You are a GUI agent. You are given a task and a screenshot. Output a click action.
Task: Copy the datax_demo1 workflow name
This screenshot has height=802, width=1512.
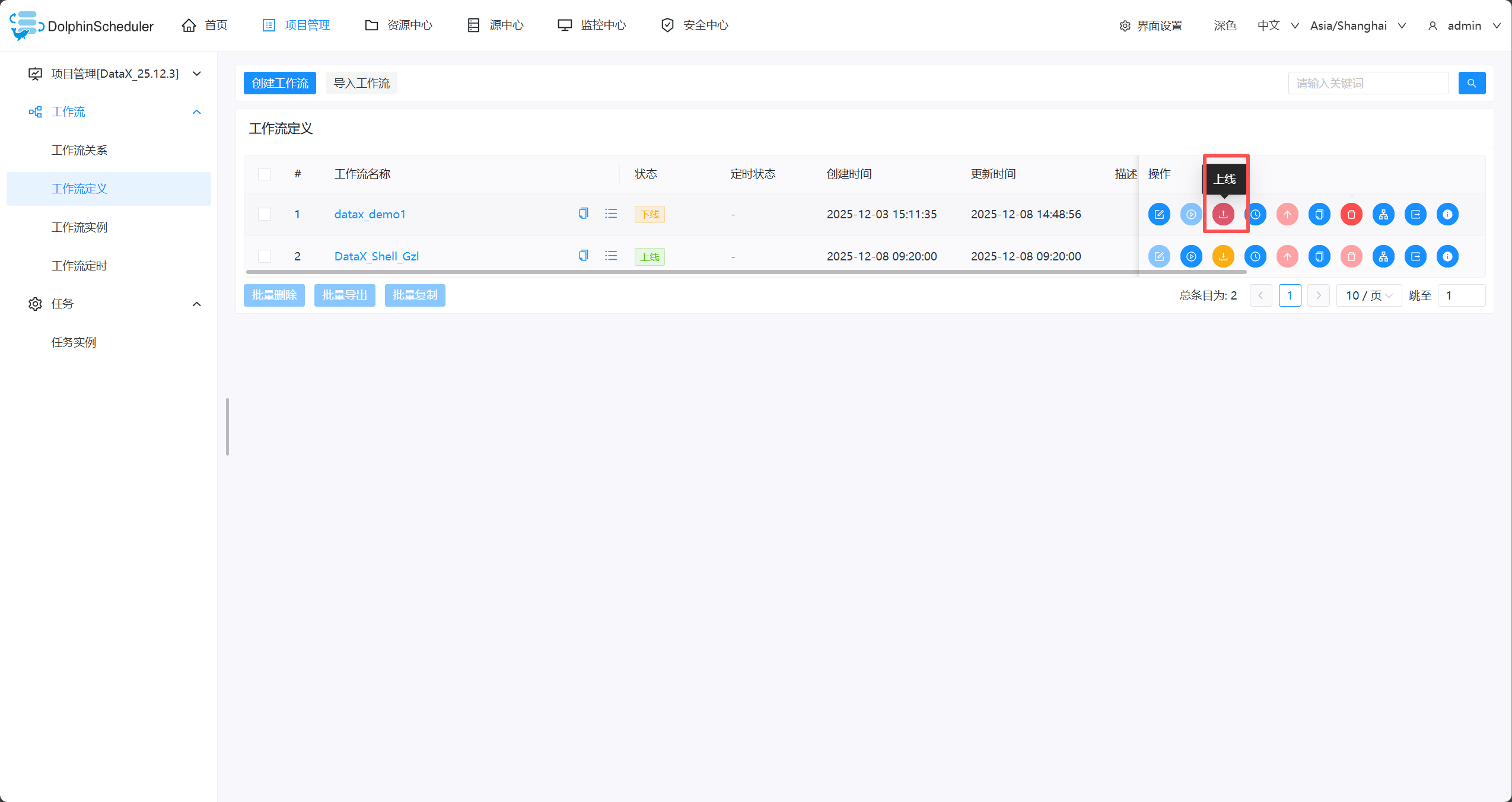tap(583, 214)
